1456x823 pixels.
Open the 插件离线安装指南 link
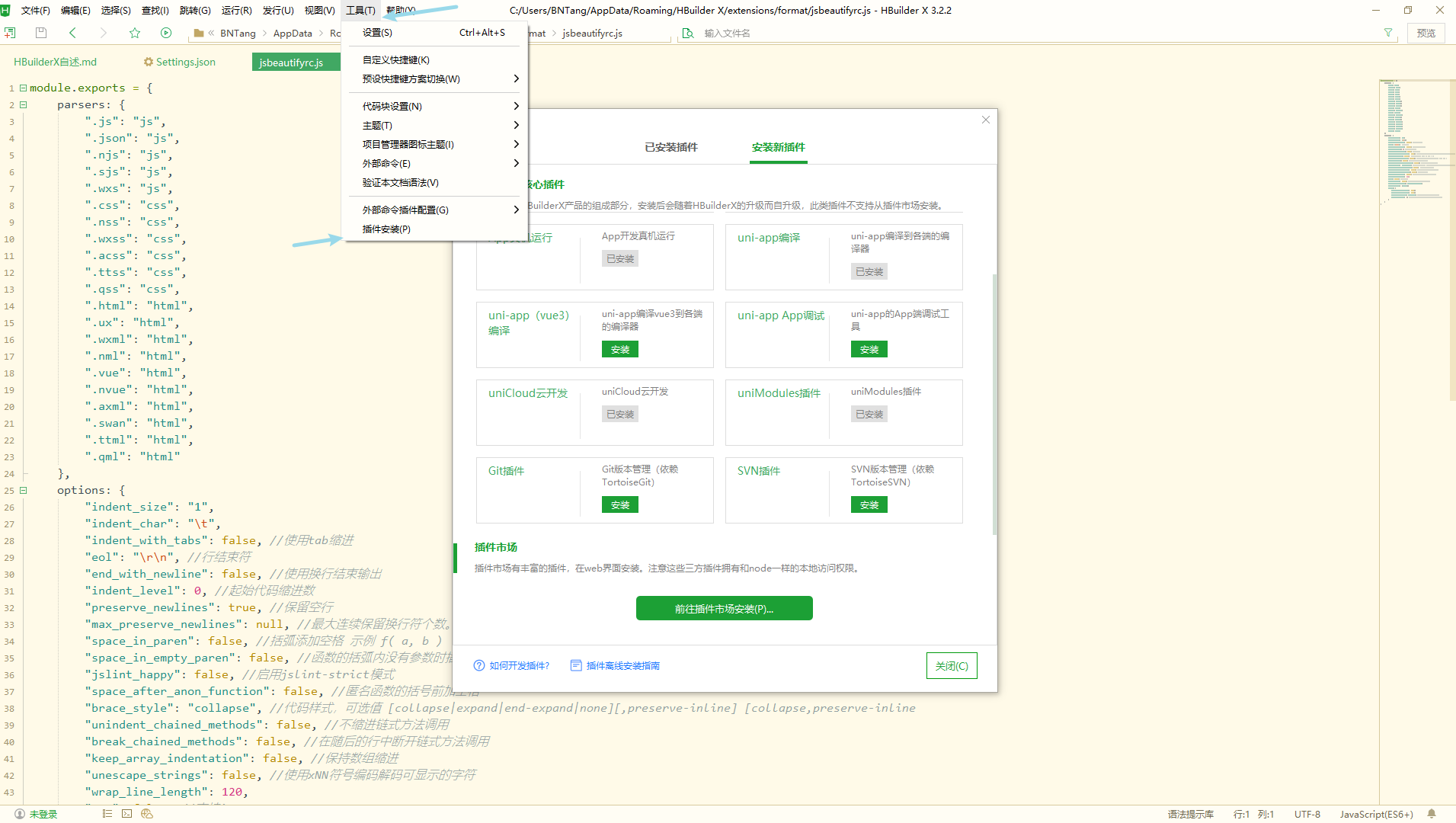(x=615, y=666)
